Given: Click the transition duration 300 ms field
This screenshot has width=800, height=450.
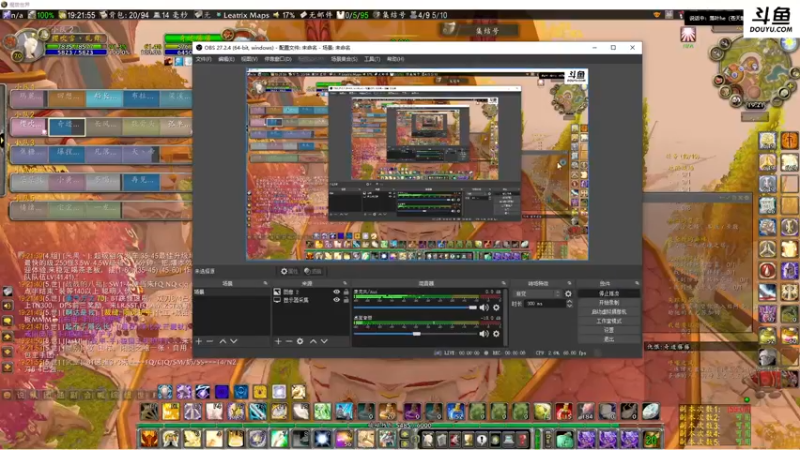Looking at the screenshot, I should pos(545,304).
